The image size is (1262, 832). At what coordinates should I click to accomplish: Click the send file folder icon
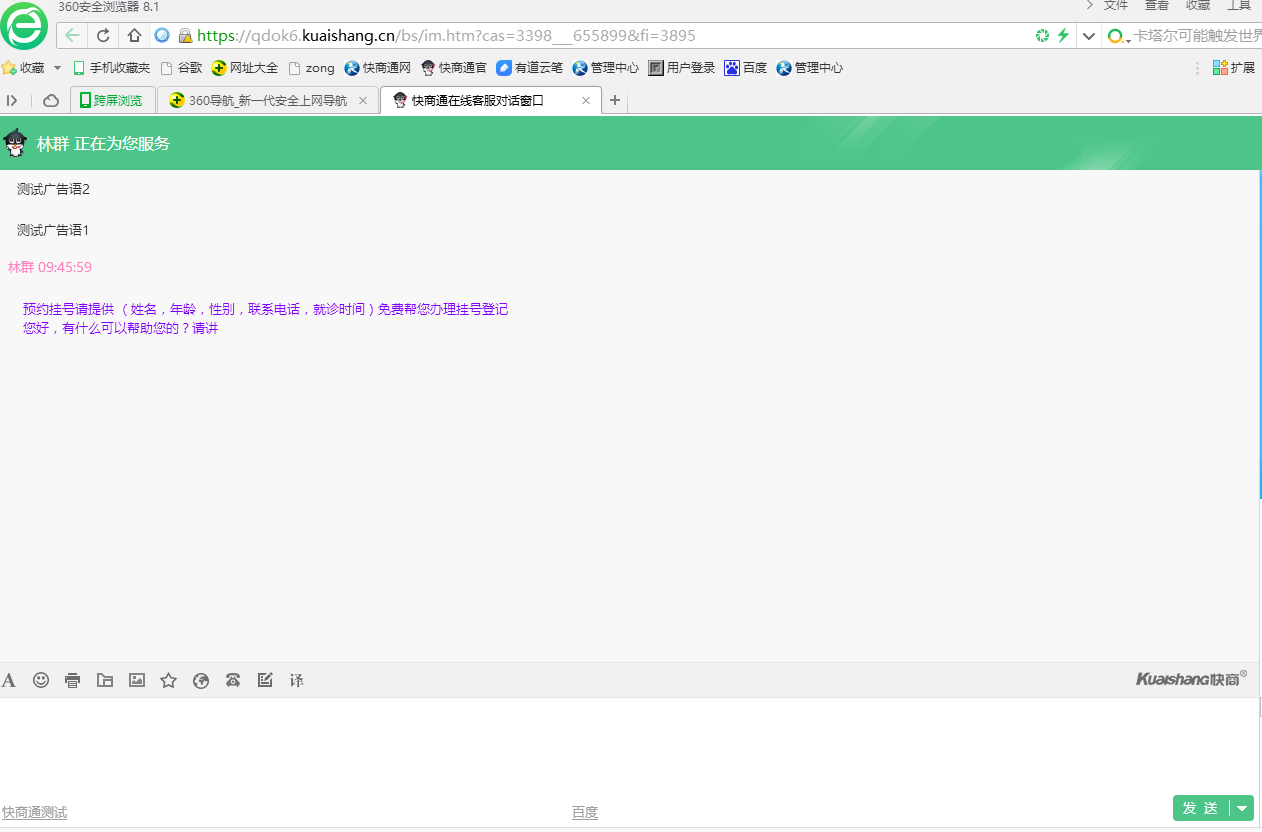(x=105, y=680)
